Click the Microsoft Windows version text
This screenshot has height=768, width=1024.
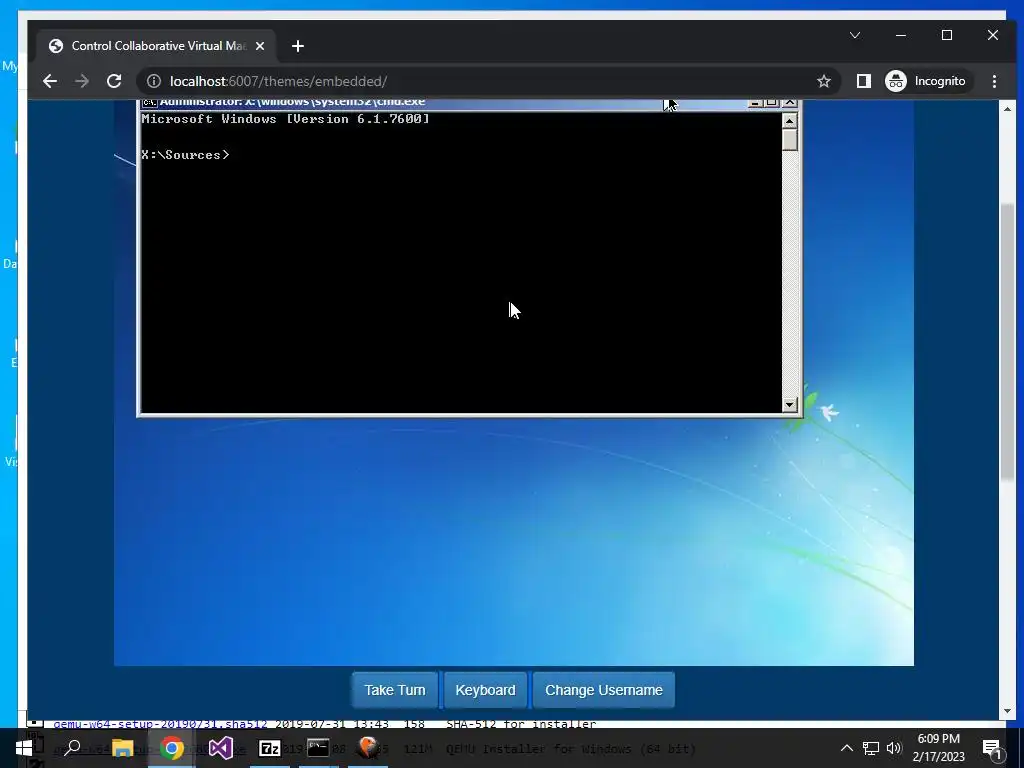click(x=285, y=119)
